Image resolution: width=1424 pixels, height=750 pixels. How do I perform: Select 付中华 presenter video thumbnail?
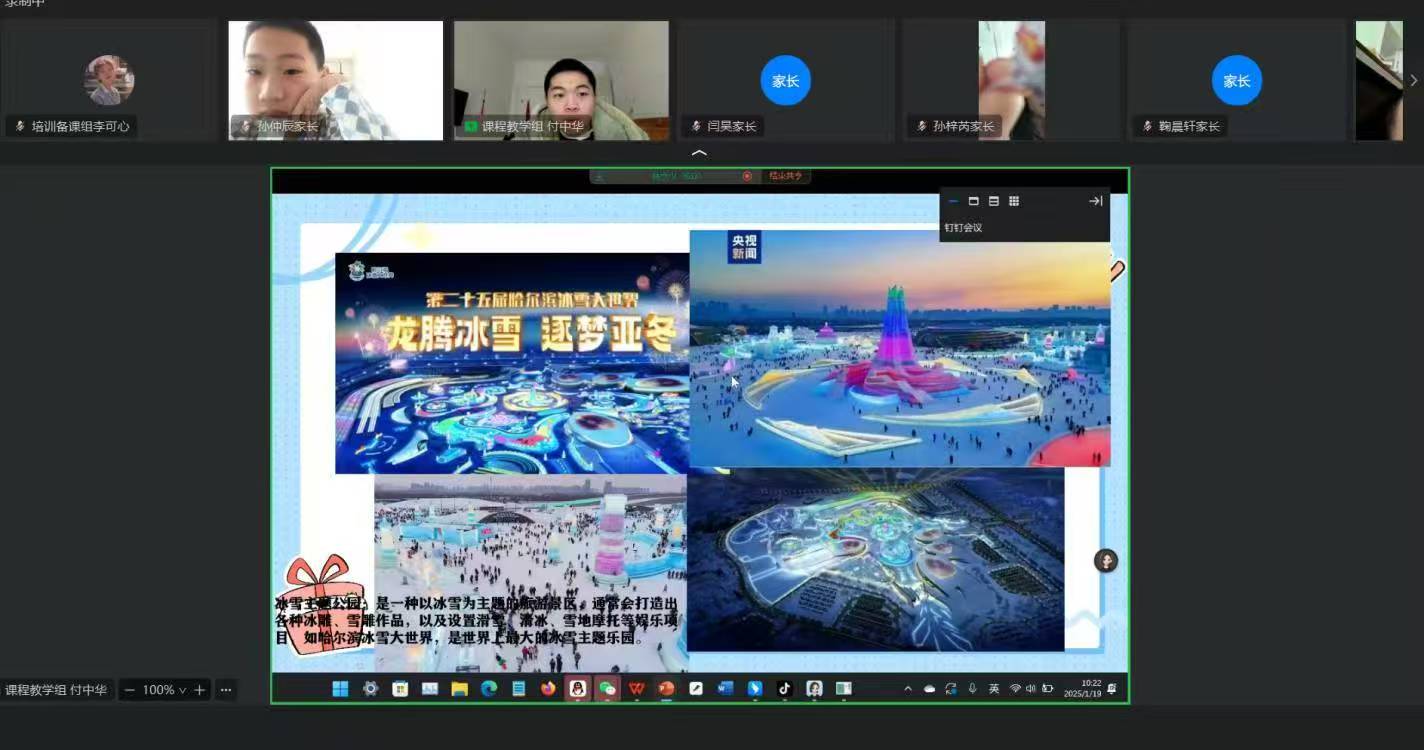click(x=561, y=80)
